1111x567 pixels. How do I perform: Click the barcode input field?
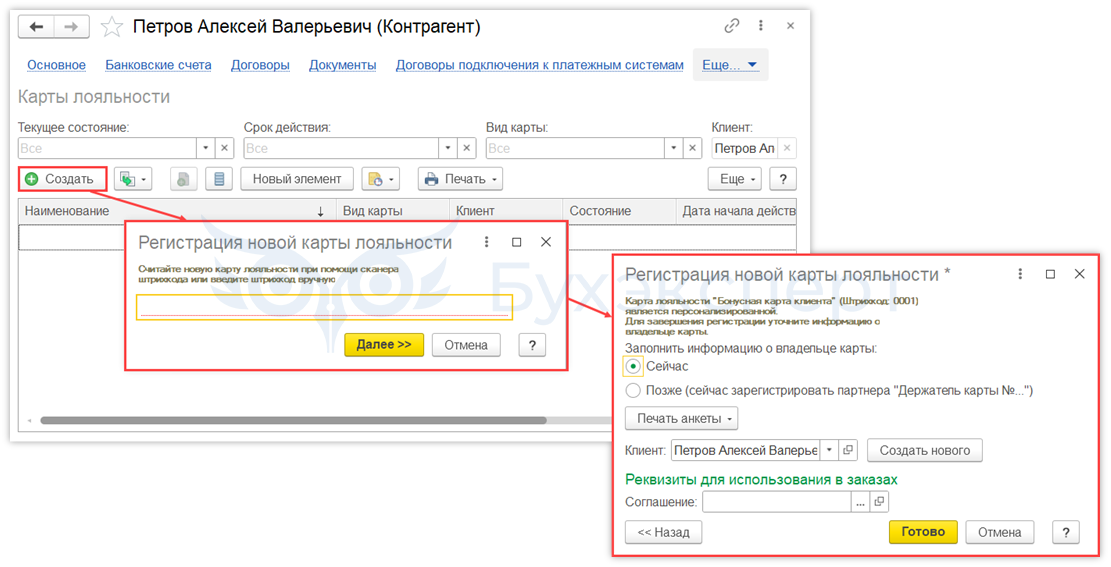325,307
